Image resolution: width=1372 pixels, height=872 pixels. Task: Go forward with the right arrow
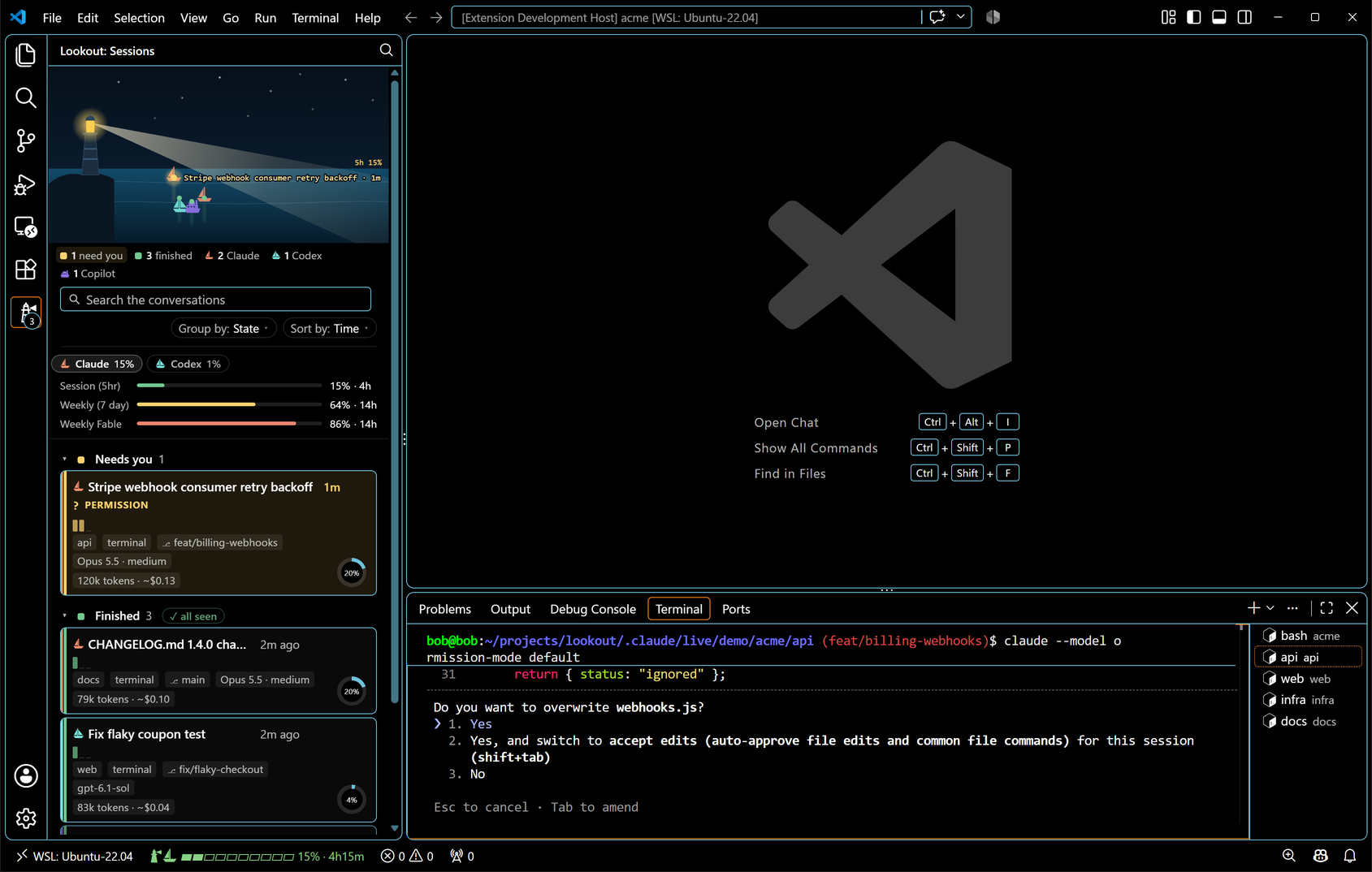coord(436,17)
